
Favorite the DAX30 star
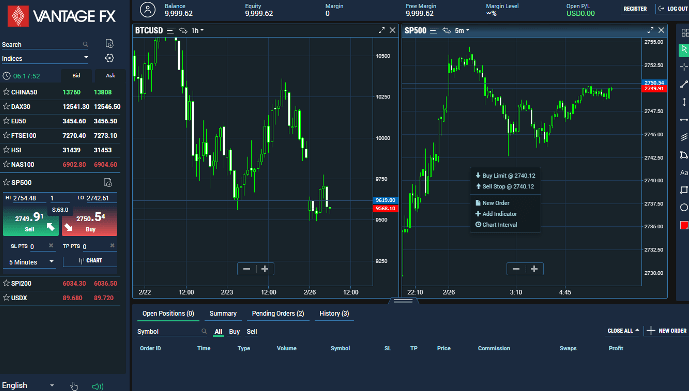6,106
